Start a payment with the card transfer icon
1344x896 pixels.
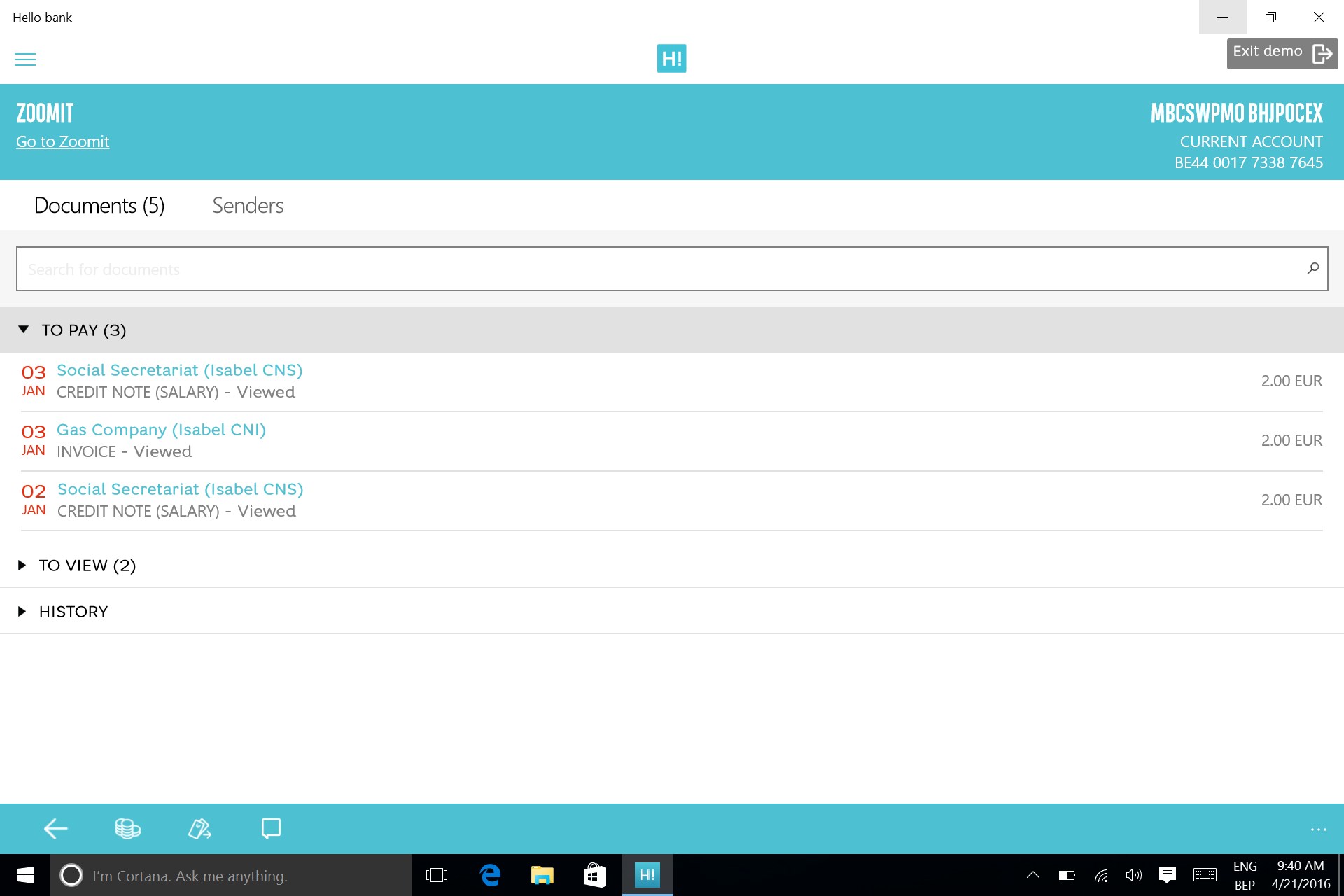point(199,828)
